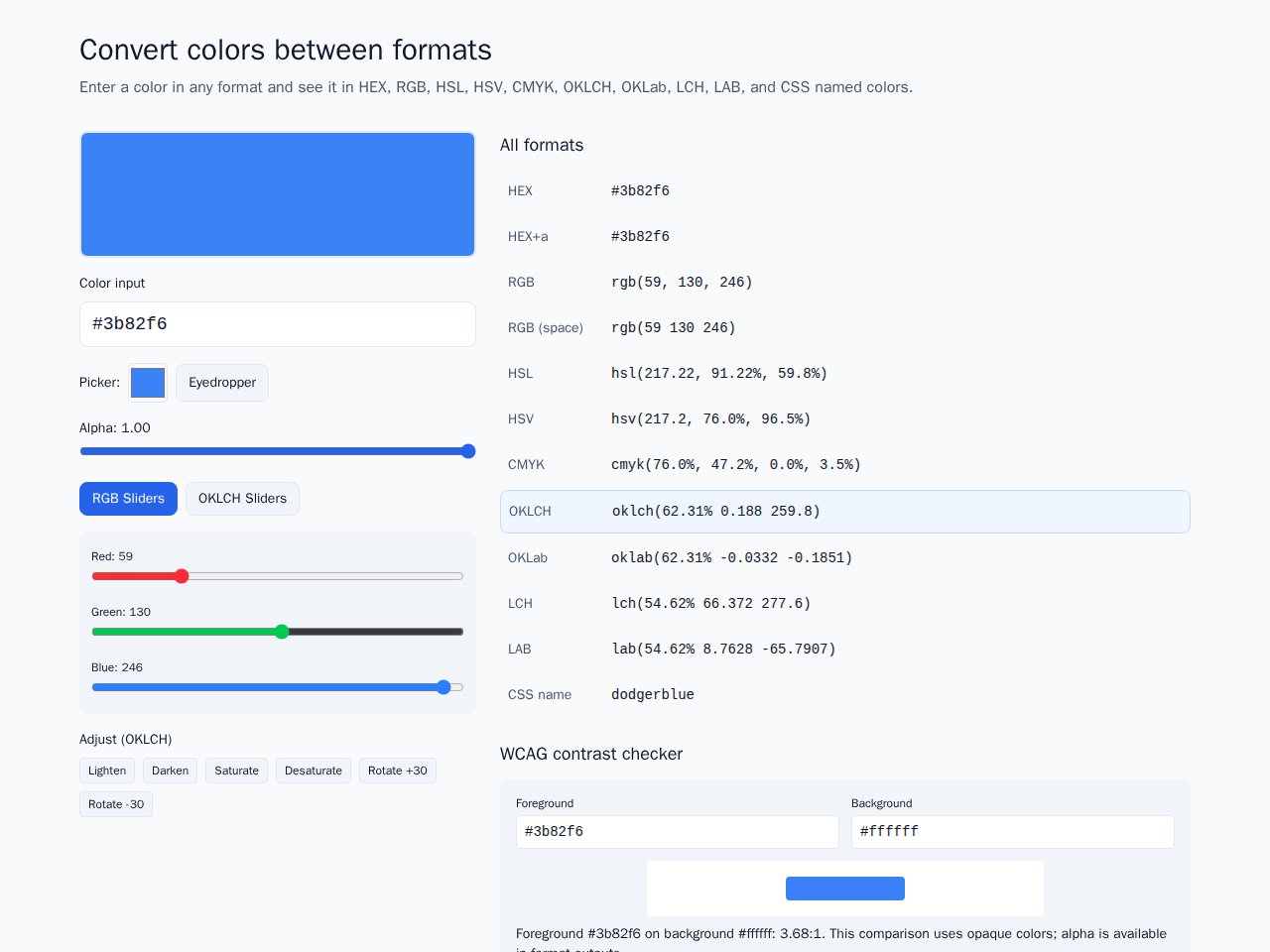Click the Green slider track
Viewport: 1270px width, 952px height.
(278, 632)
